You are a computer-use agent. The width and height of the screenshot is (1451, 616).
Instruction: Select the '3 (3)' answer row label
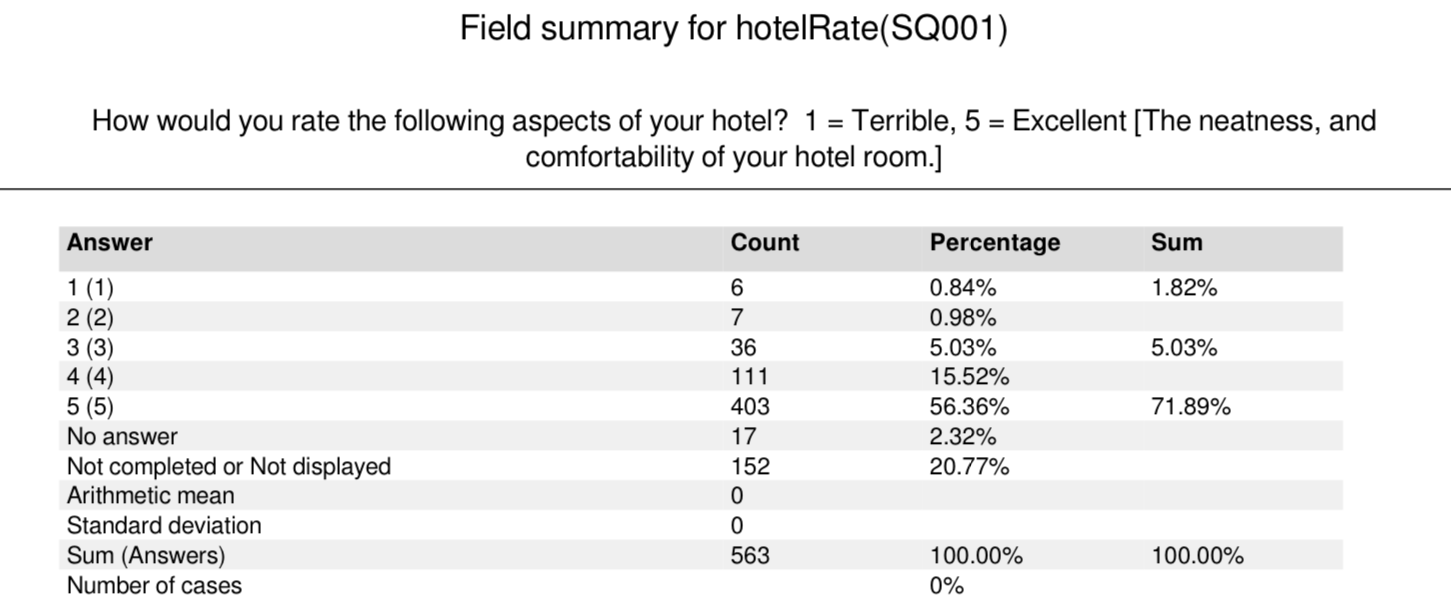point(91,348)
